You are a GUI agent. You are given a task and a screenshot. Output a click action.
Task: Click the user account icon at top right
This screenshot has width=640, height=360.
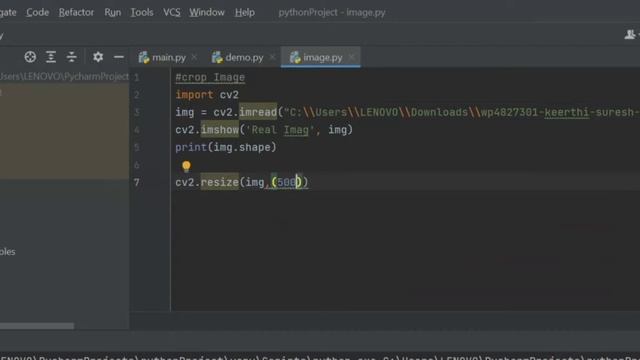(x=630, y=35)
